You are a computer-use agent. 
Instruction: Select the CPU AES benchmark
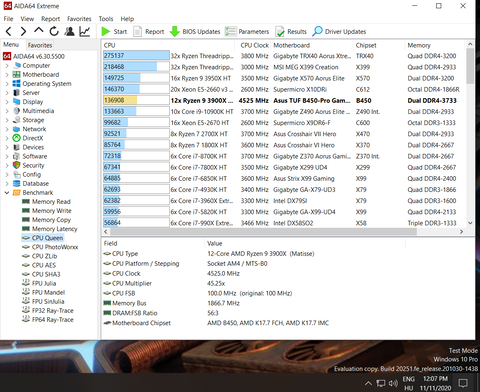pos(39,265)
